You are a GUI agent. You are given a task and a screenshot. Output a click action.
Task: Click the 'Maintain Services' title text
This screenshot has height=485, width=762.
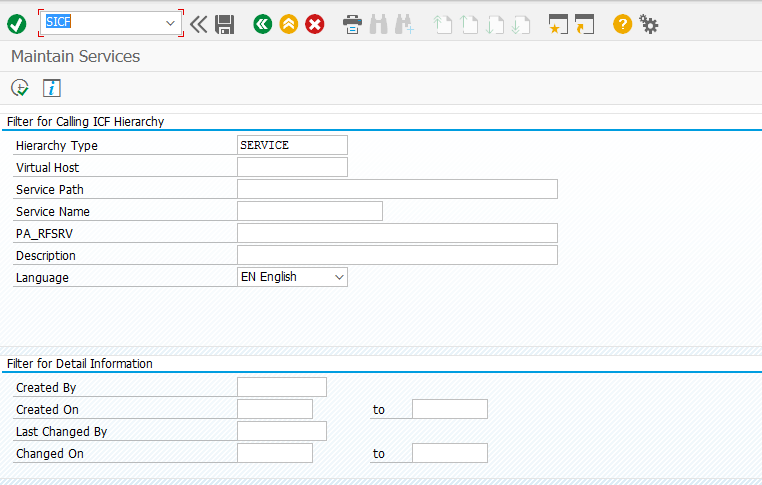click(x=75, y=56)
